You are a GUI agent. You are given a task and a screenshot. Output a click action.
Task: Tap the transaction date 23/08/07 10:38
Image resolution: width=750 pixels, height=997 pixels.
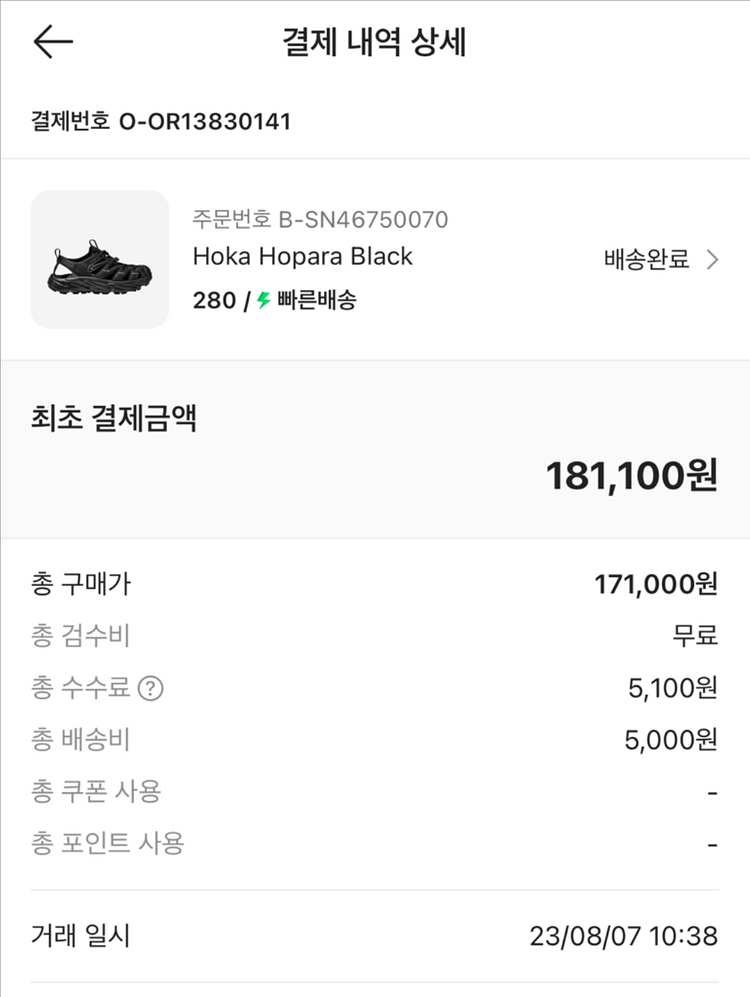(x=623, y=937)
